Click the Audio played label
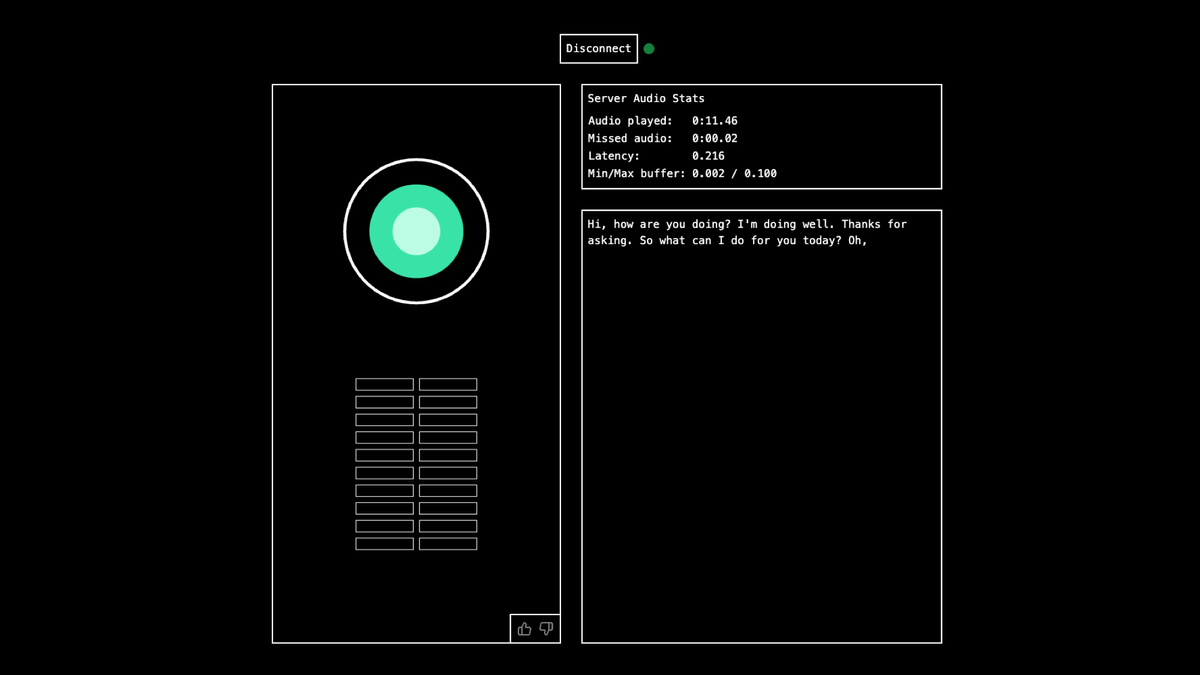 [x=630, y=121]
